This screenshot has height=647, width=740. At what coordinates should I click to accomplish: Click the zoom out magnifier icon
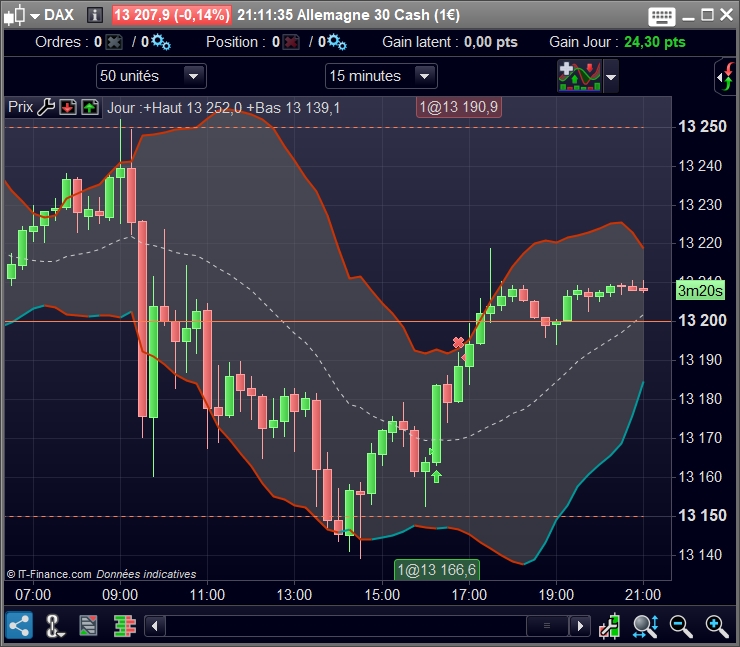coord(681,627)
